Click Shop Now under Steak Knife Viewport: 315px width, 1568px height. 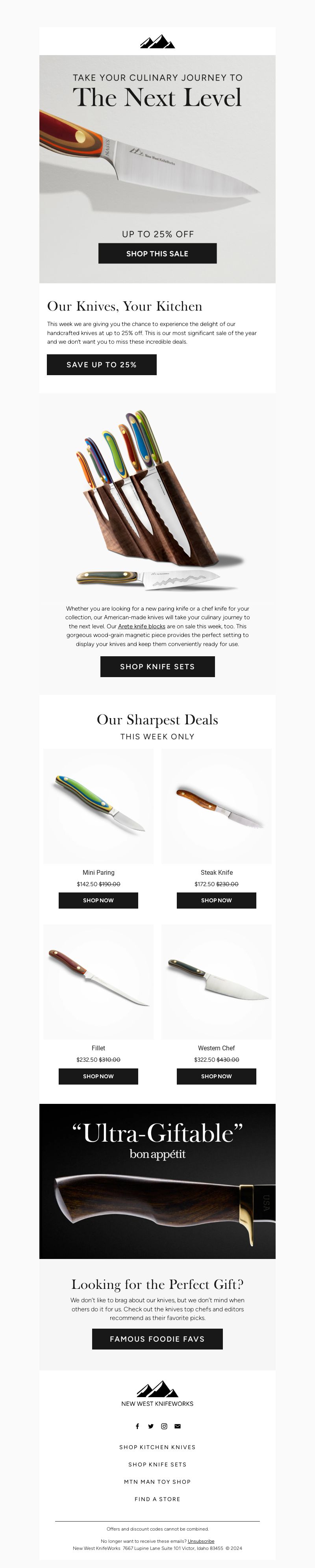216,900
